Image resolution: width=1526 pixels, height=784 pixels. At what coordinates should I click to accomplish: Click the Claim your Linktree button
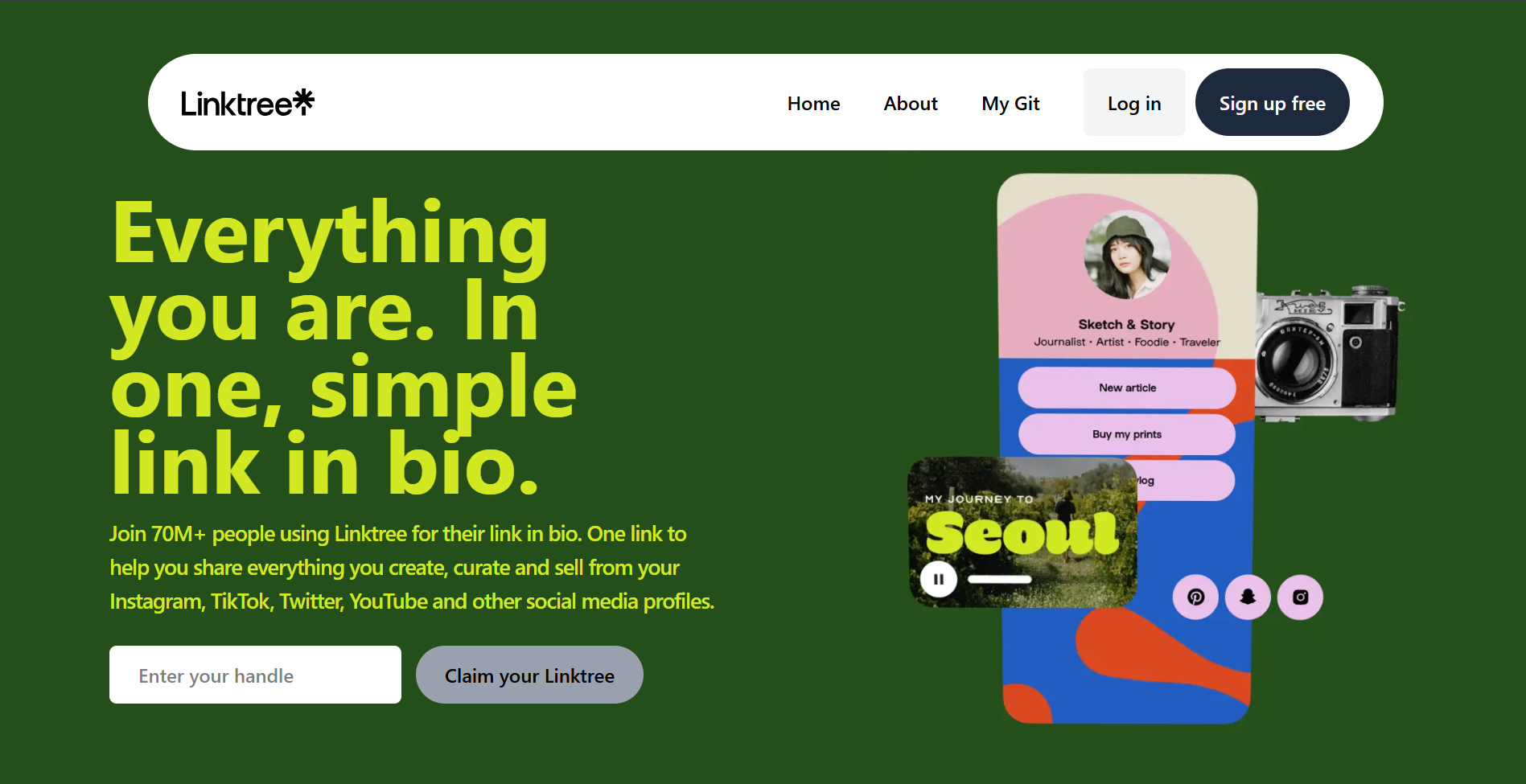(x=529, y=675)
